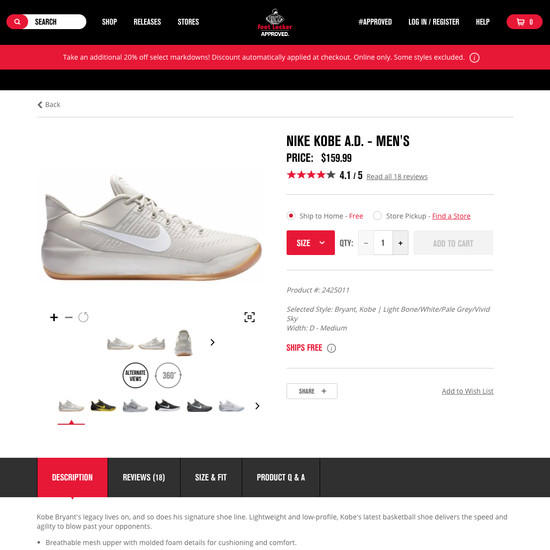Screen dimensions: 550x550
Task: Click the red search magnifier icon
Action: tap(17, 22)
